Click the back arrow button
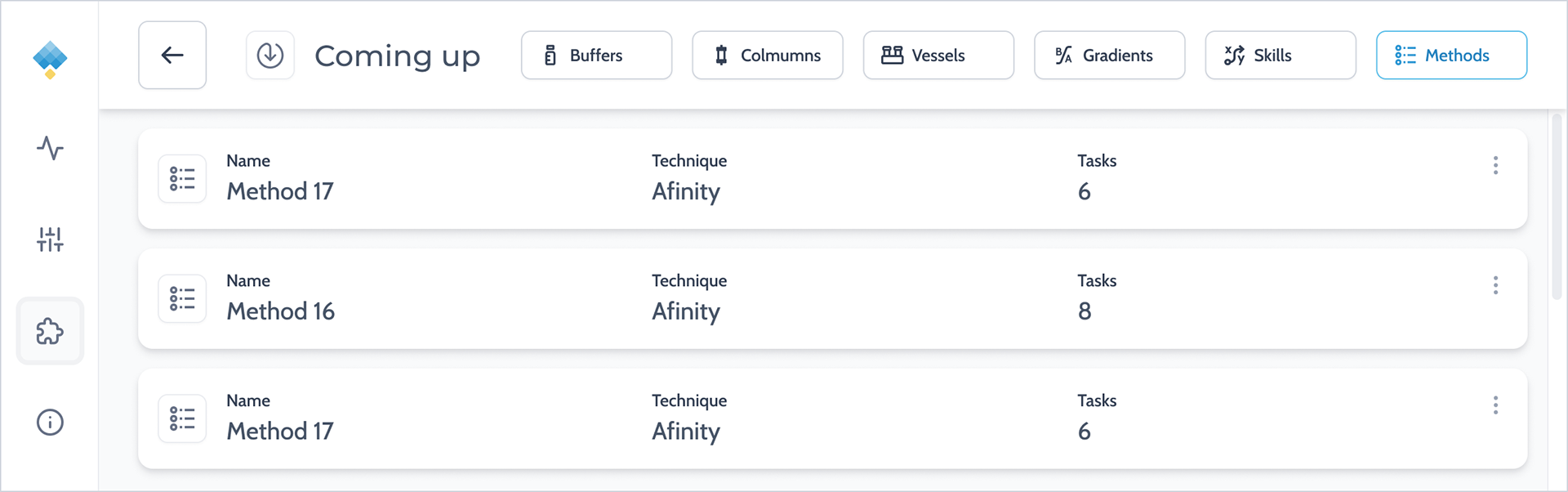Screen dimensions: 1568x492 (x=172, y=56)
